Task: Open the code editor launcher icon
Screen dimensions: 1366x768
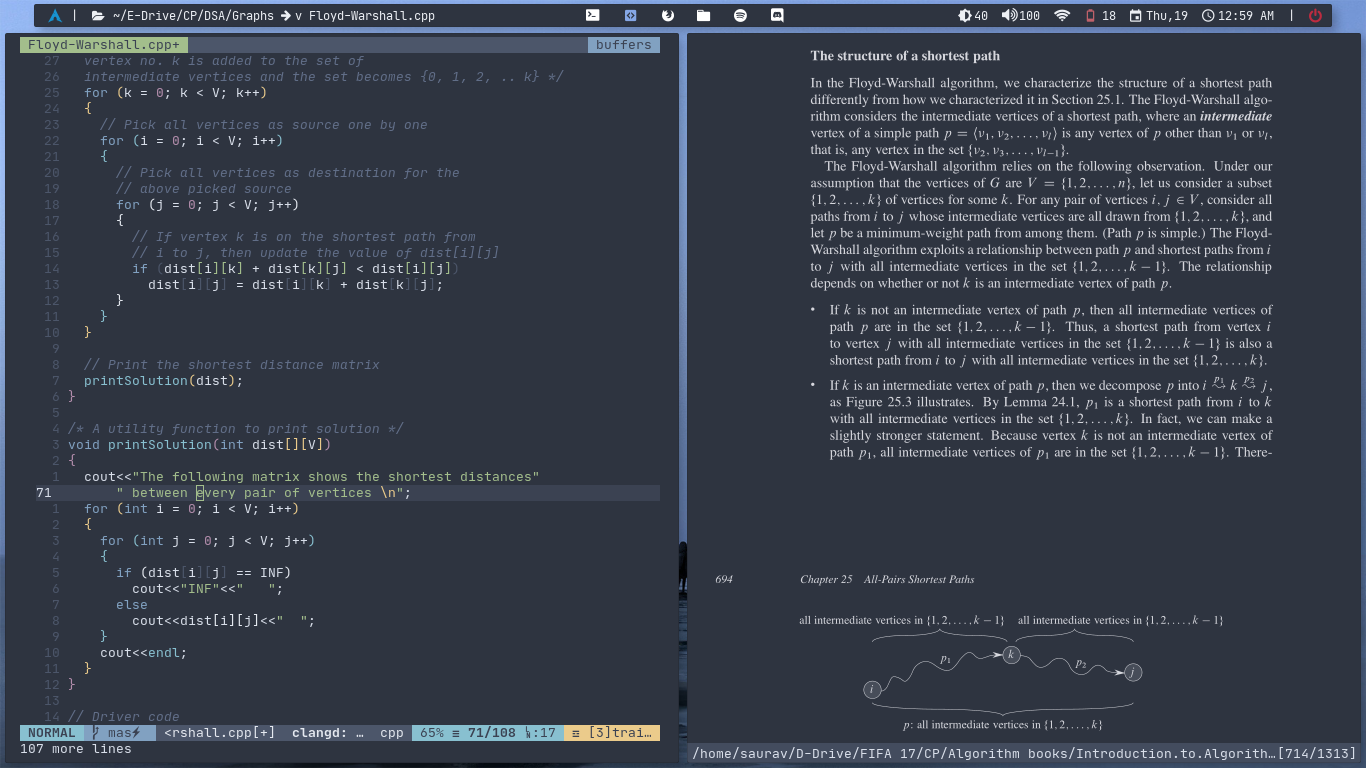Action: pyautogui.click(x=630, y=15)
